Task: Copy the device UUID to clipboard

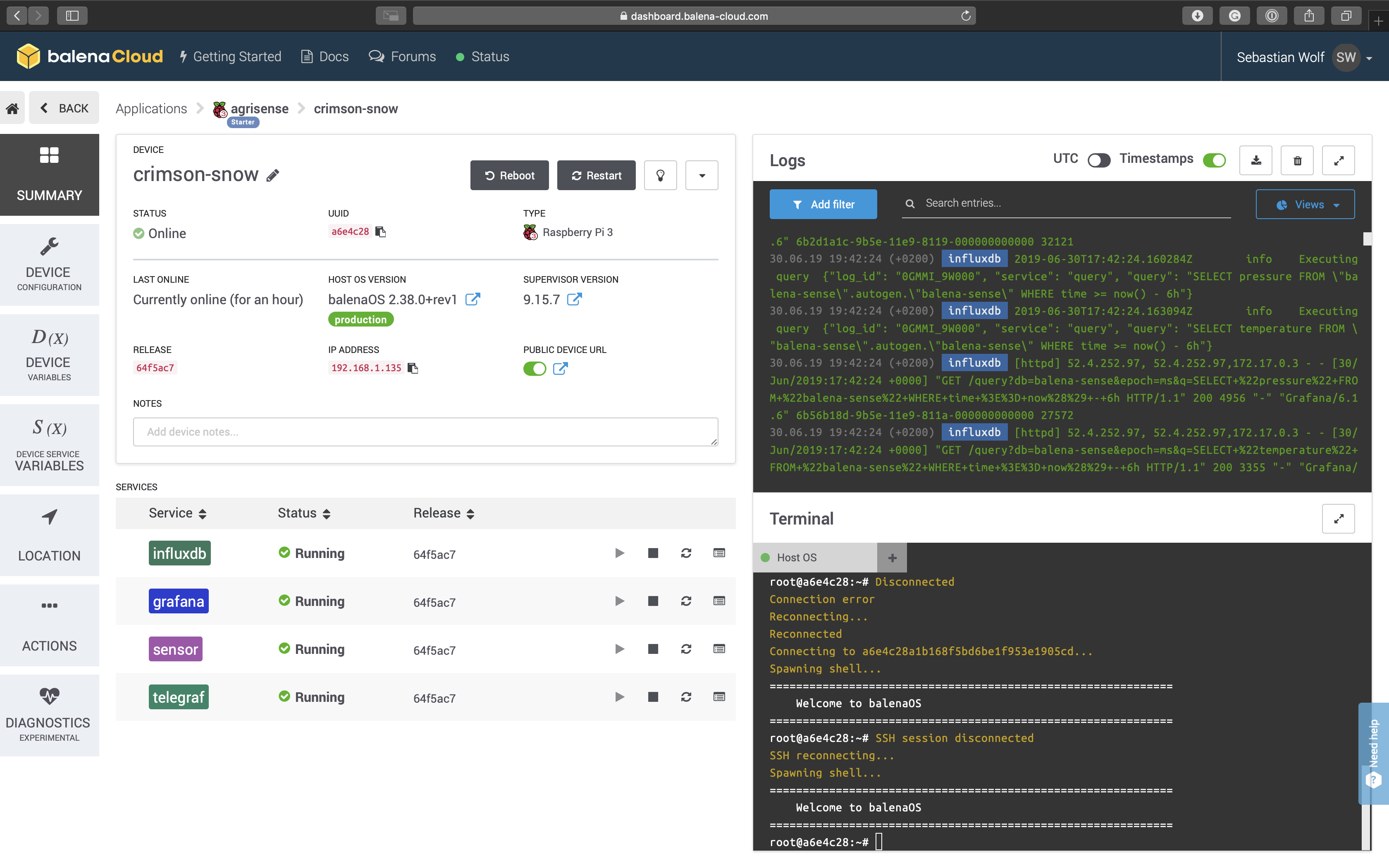Action: click(x=381, y=231)
